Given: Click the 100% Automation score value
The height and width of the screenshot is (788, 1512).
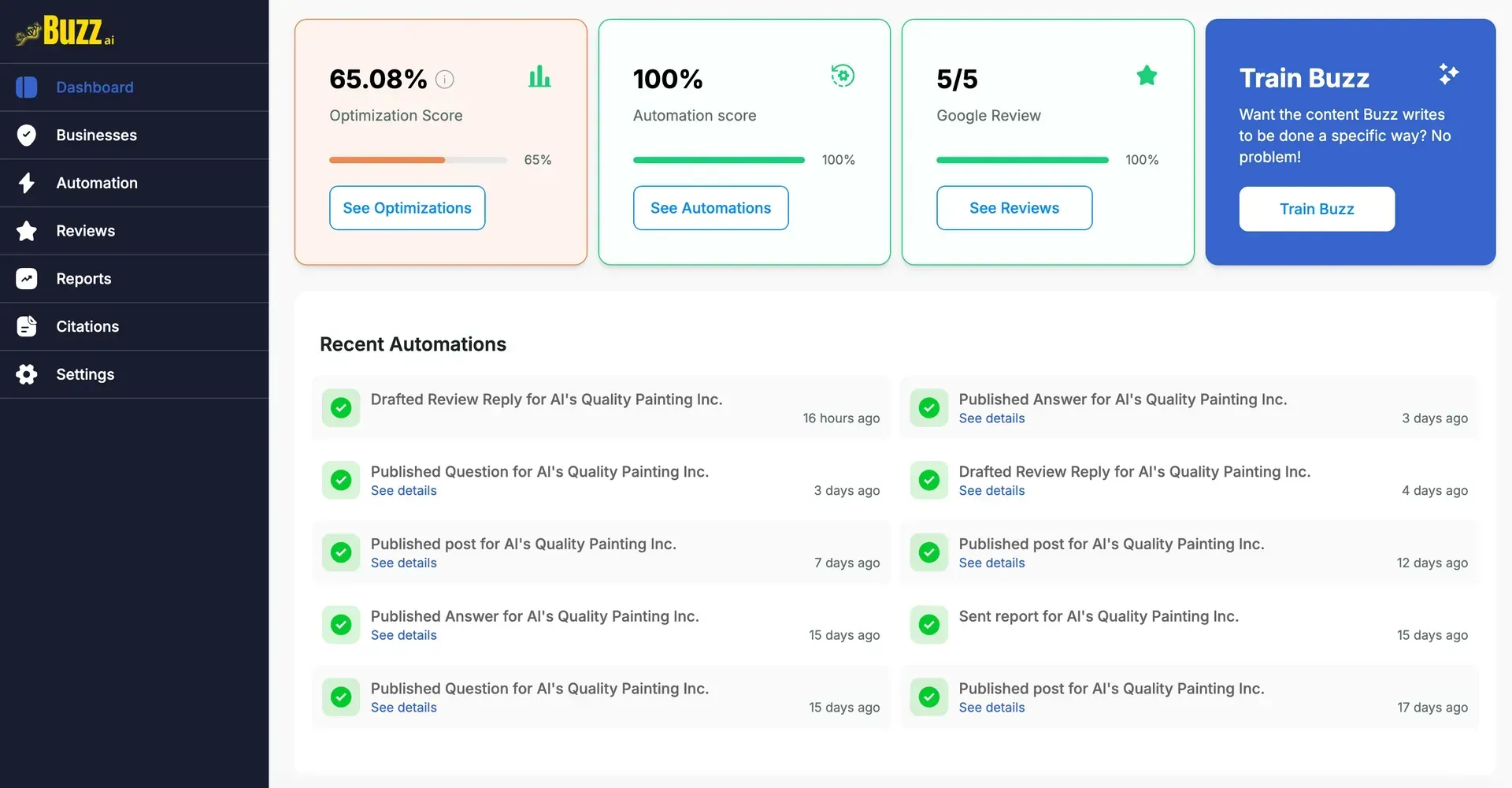Looking at the screenshot, I should tap(668, 80).
